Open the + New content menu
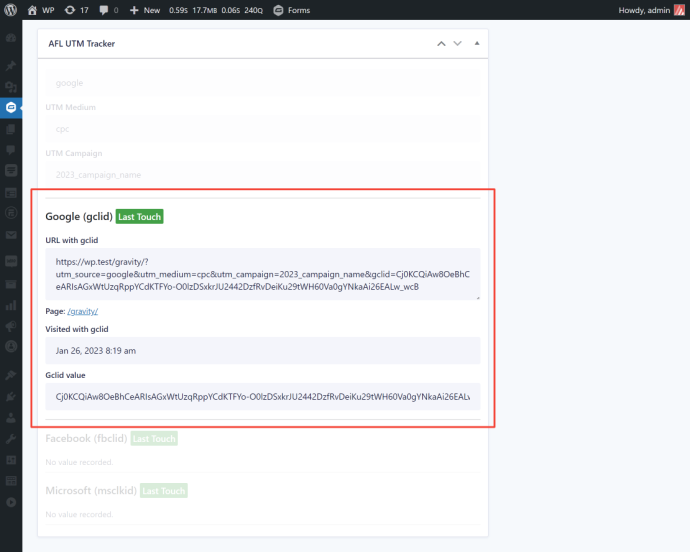 coord(145,10)
